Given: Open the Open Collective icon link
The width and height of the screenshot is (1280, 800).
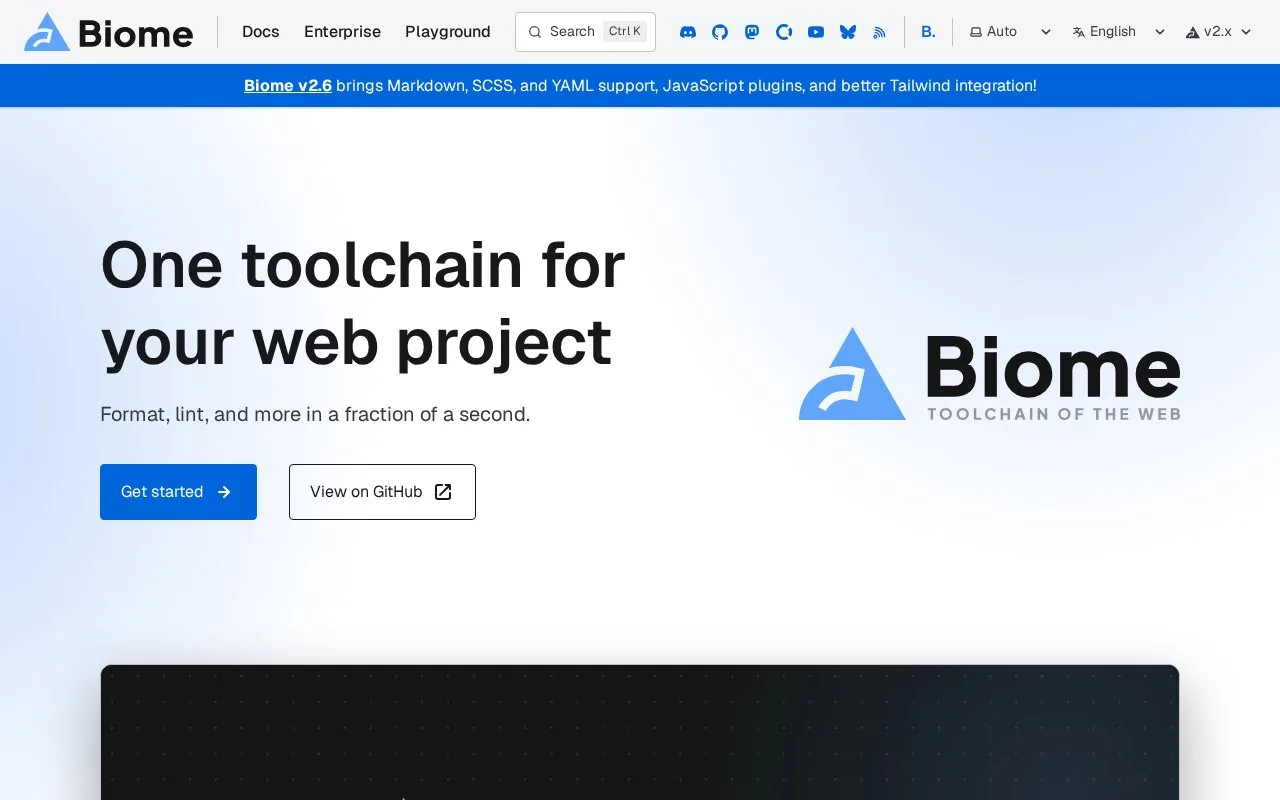Looking at the screenshot, I should 784,32.
